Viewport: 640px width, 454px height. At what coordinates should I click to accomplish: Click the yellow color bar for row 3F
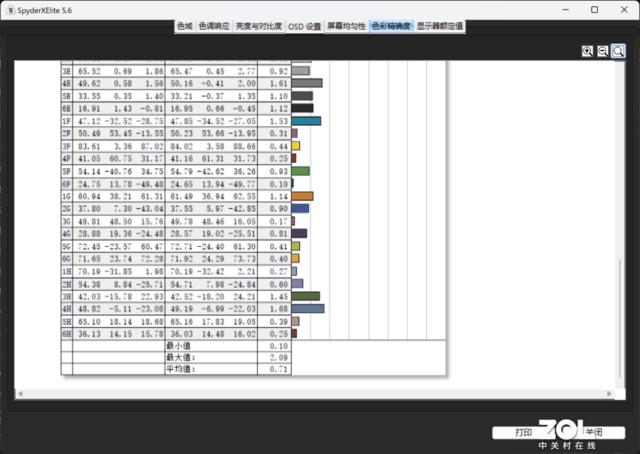[296, 146]
